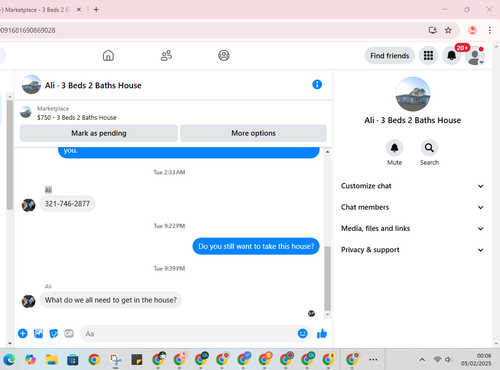Open the Wi-Fi network tray icon
The width and height of the screenshot is (500, 370).
point(437,359)
